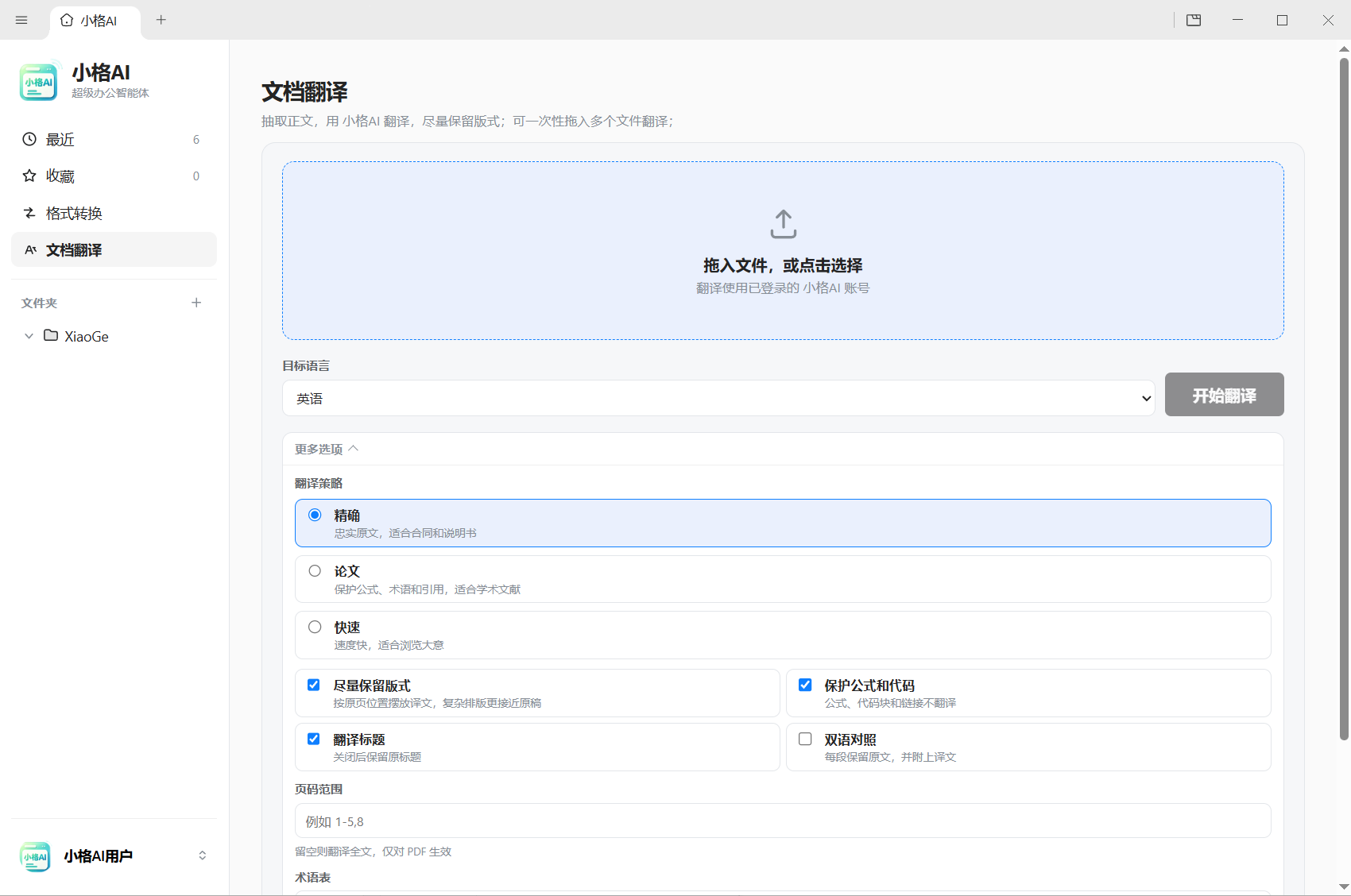Open 文档翻译 in the sidebar
This screenshot has width=1351, height=896.
tap(114, 249)
